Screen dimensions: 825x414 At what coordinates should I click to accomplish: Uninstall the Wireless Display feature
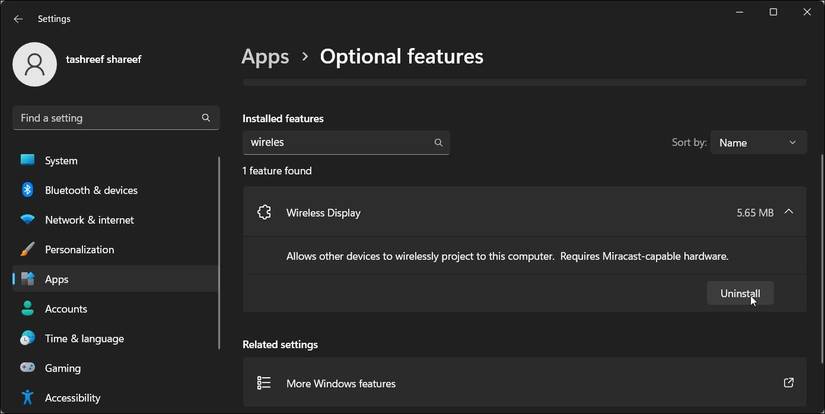[x=740, y=293]
